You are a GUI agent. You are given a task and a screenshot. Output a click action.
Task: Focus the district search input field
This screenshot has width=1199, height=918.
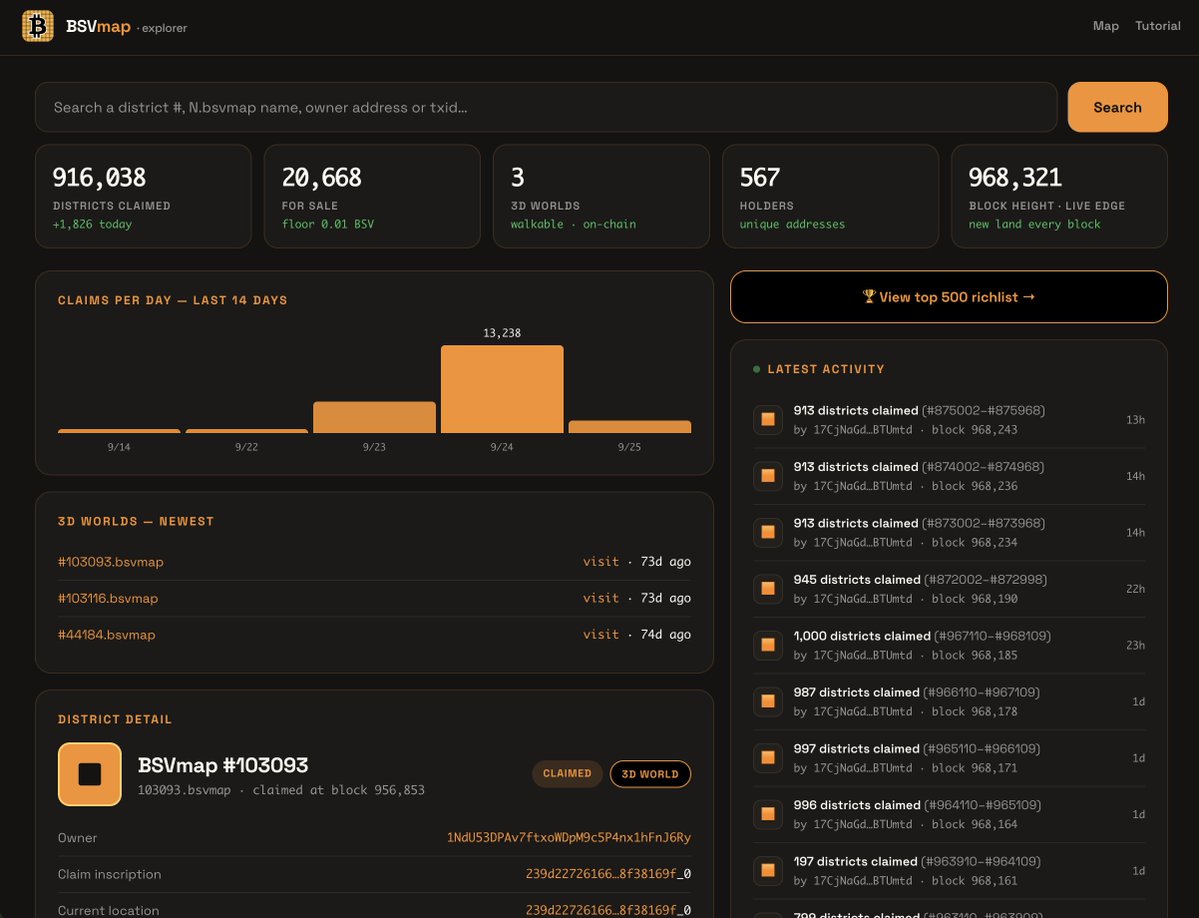(546, 107)
